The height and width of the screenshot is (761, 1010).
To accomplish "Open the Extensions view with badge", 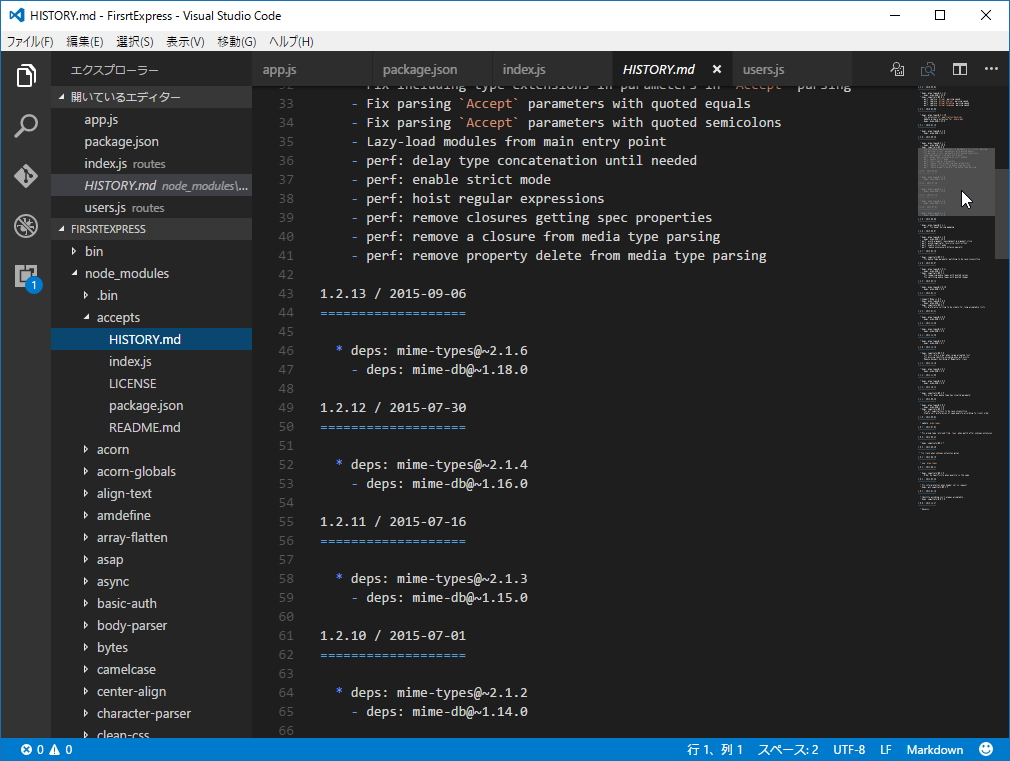I will tap(27, 277).
